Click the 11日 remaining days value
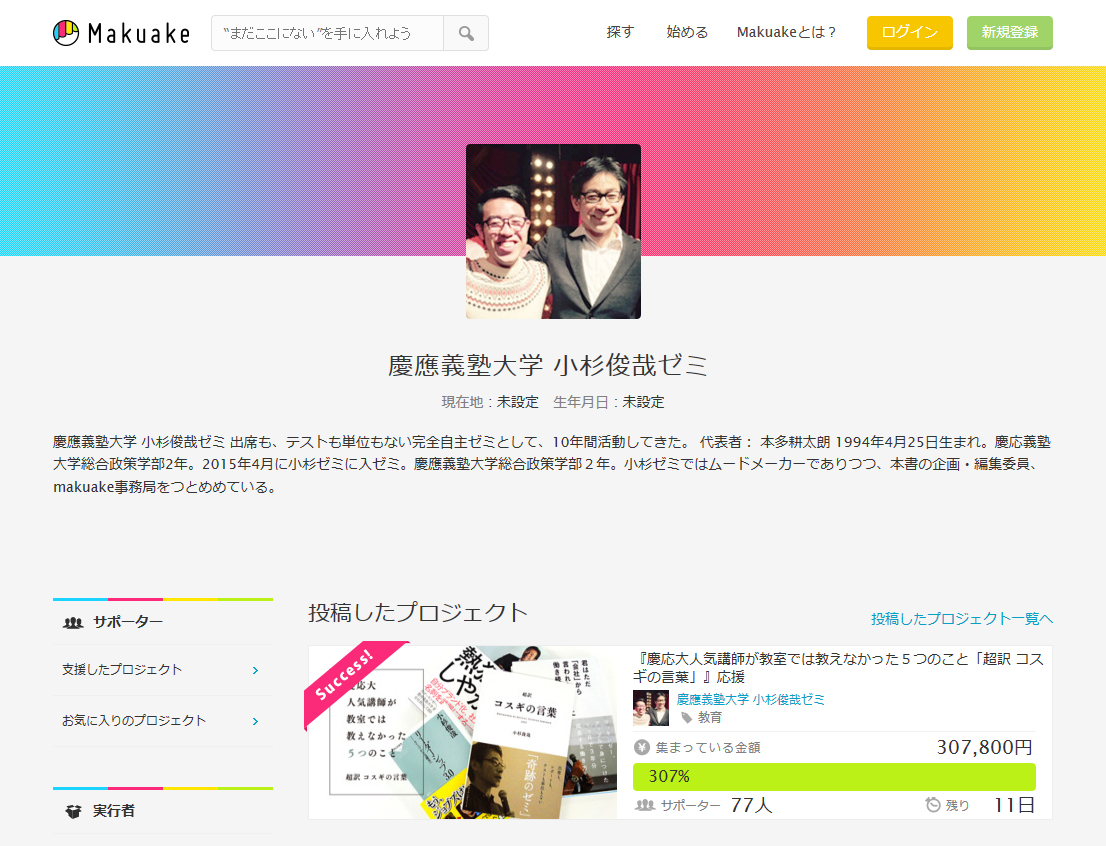1106x846 pixels. pyautogui.click(x=1014, y=805)
